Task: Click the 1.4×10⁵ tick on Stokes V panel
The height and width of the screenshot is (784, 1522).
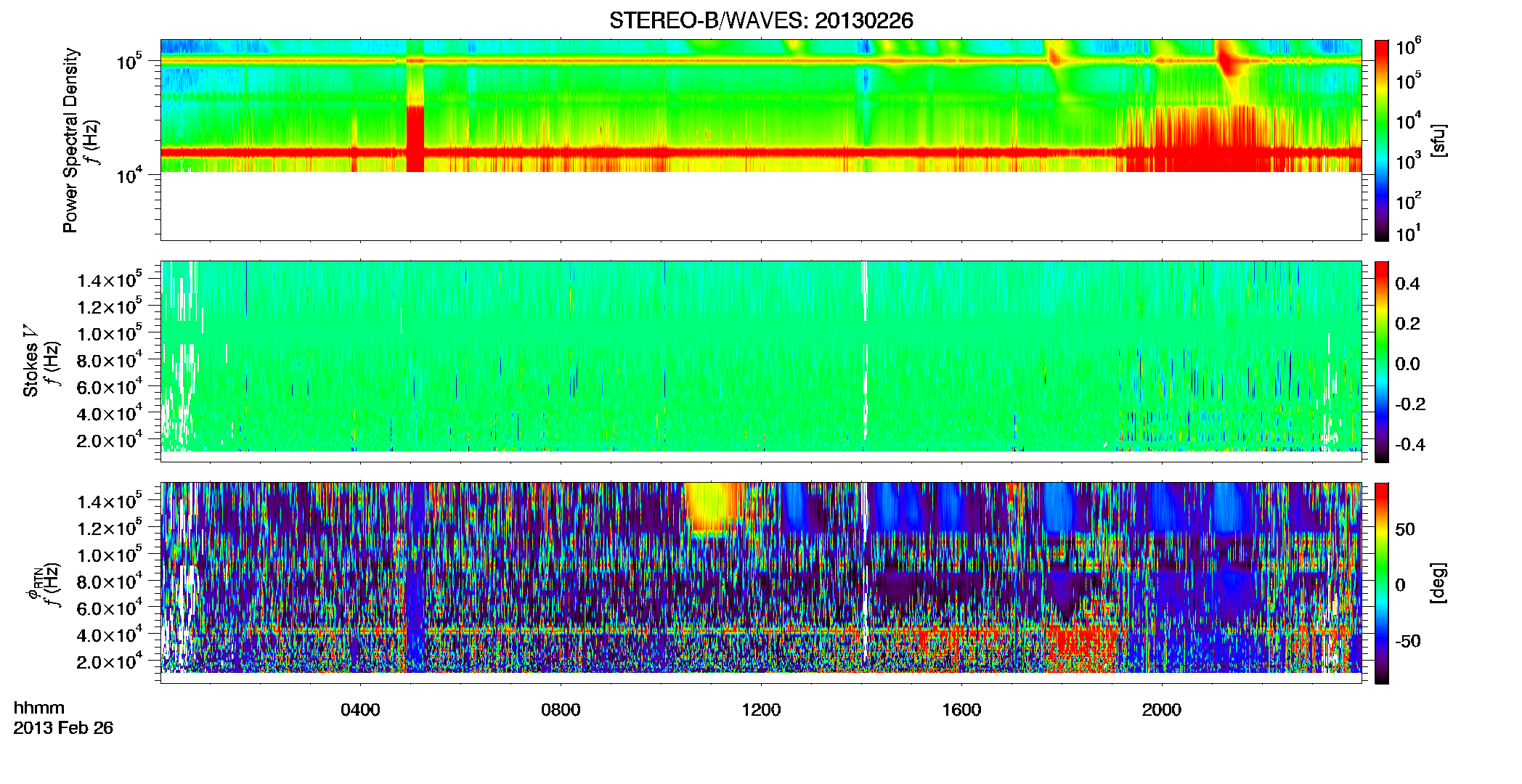Action: (x=110, y=279)
